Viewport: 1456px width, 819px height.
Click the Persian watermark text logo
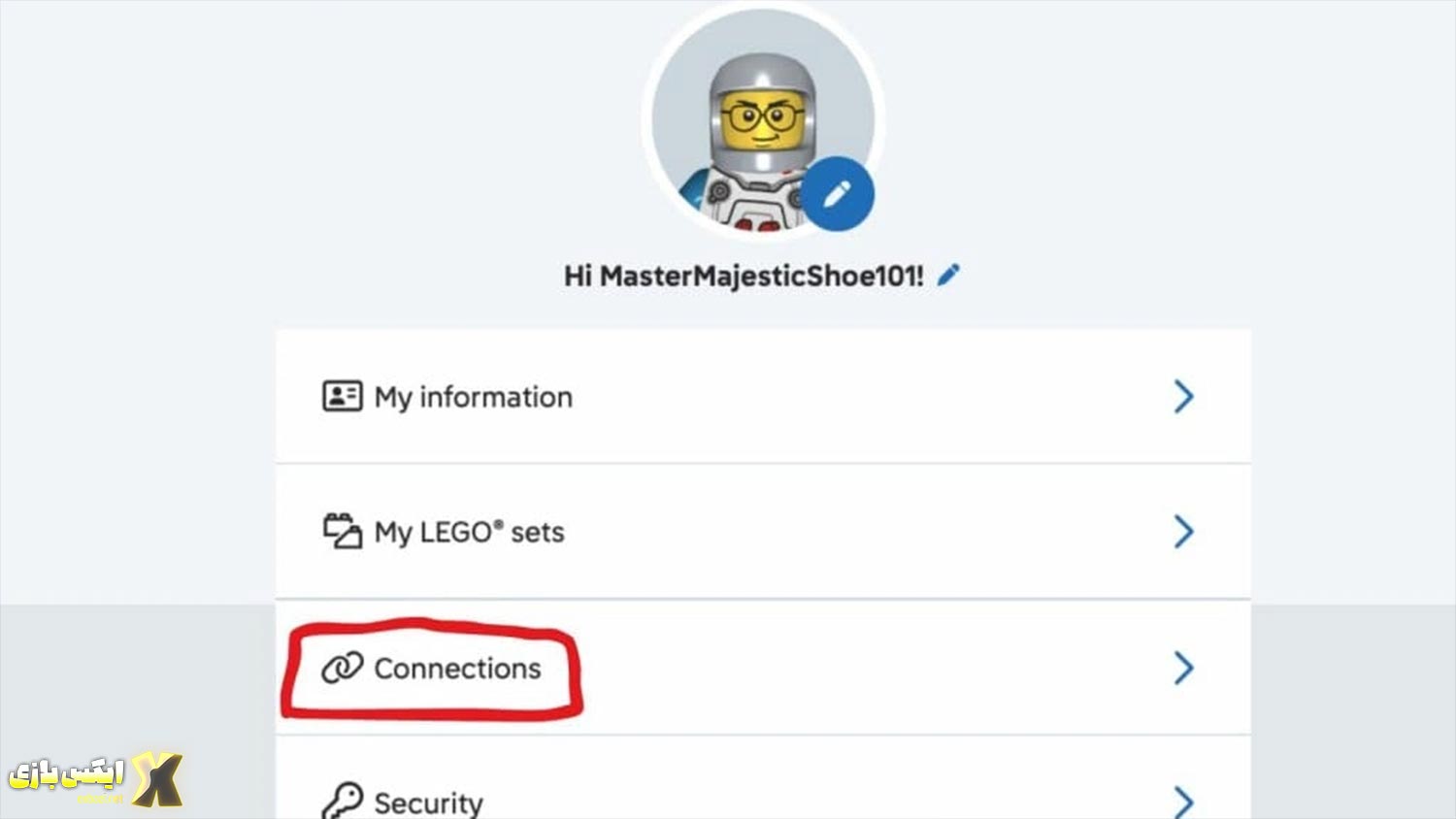click(66, 775)
